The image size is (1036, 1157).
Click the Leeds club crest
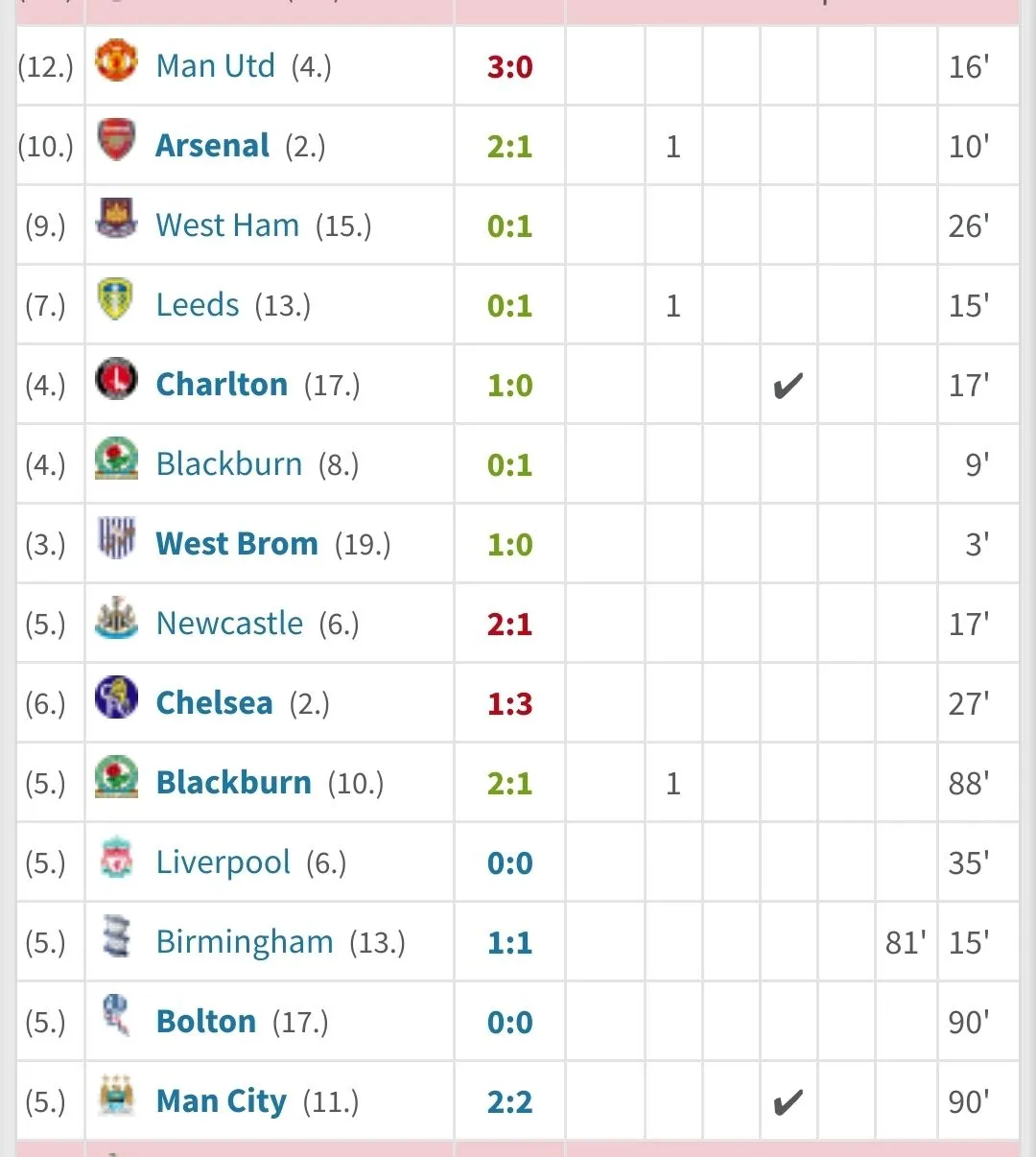point(116,300)
